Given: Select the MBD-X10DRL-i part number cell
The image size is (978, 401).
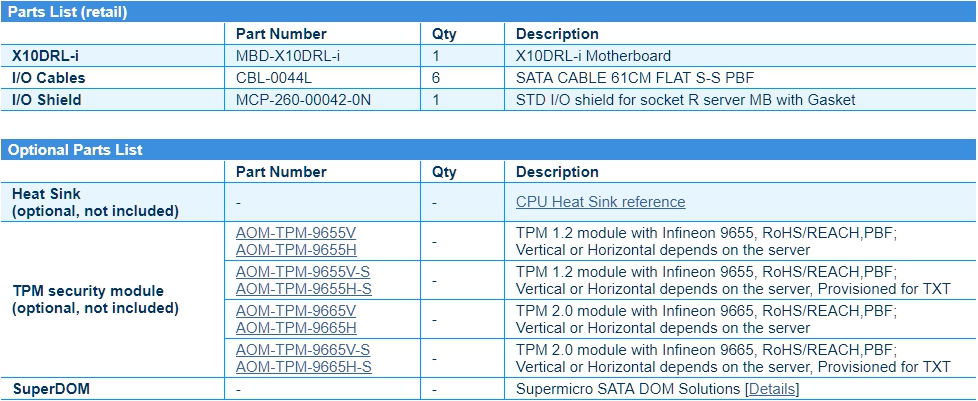Looking at the screenshot, I should tap(288, 56).
